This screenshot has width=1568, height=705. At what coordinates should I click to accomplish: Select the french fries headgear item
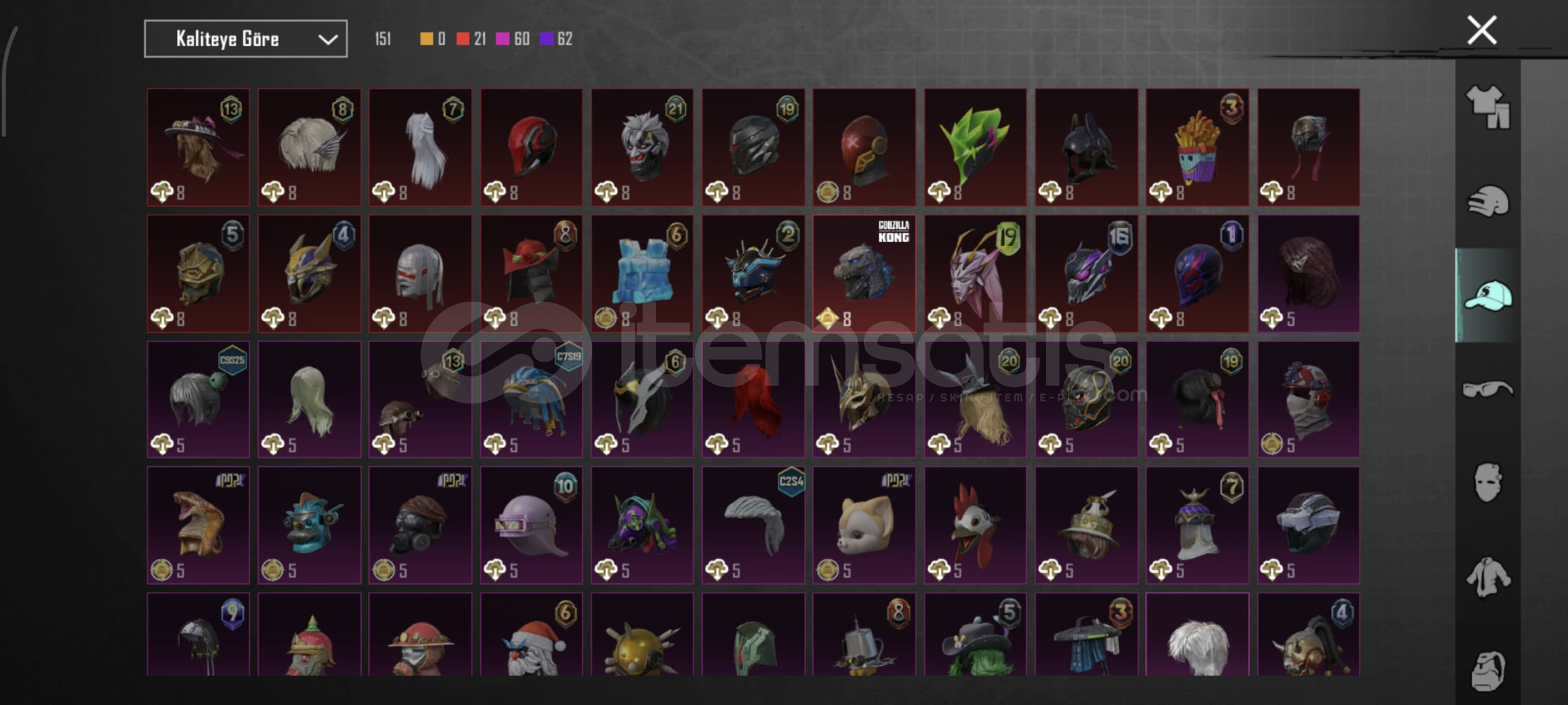tap(1197, 148)
